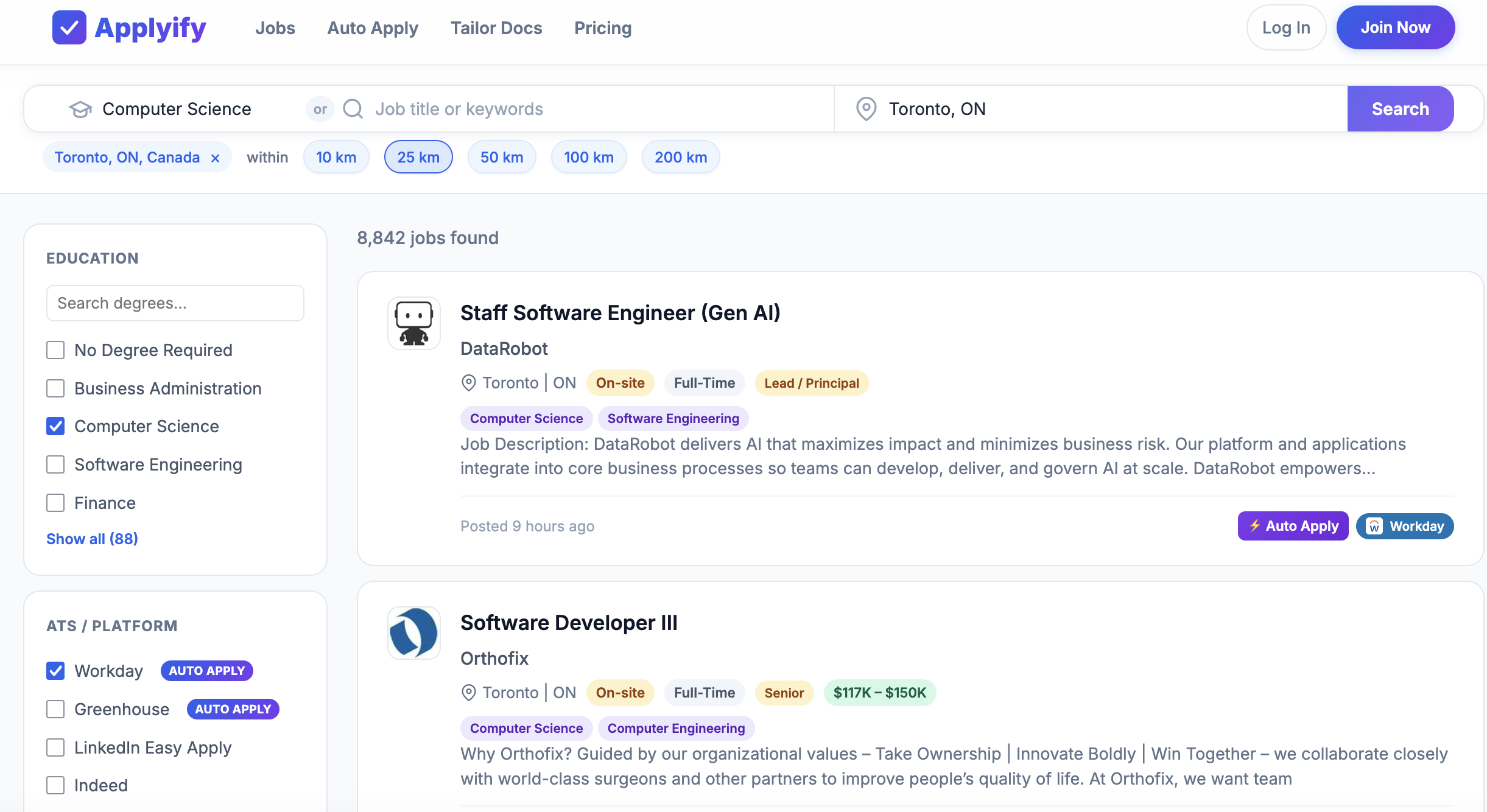Click the AUTO APPLY badge beside Workday

click(207, 671)
